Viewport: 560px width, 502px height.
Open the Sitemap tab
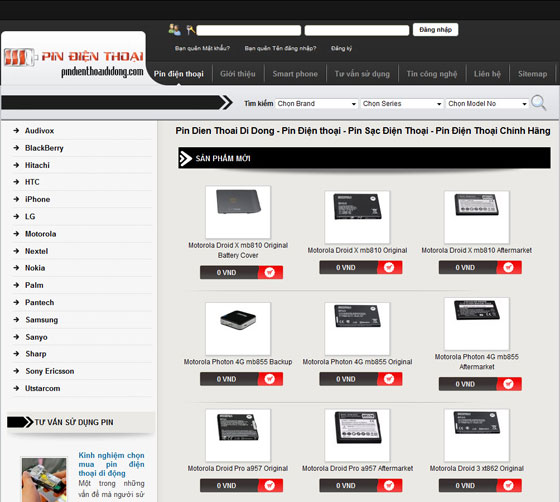tap(532, 74)
